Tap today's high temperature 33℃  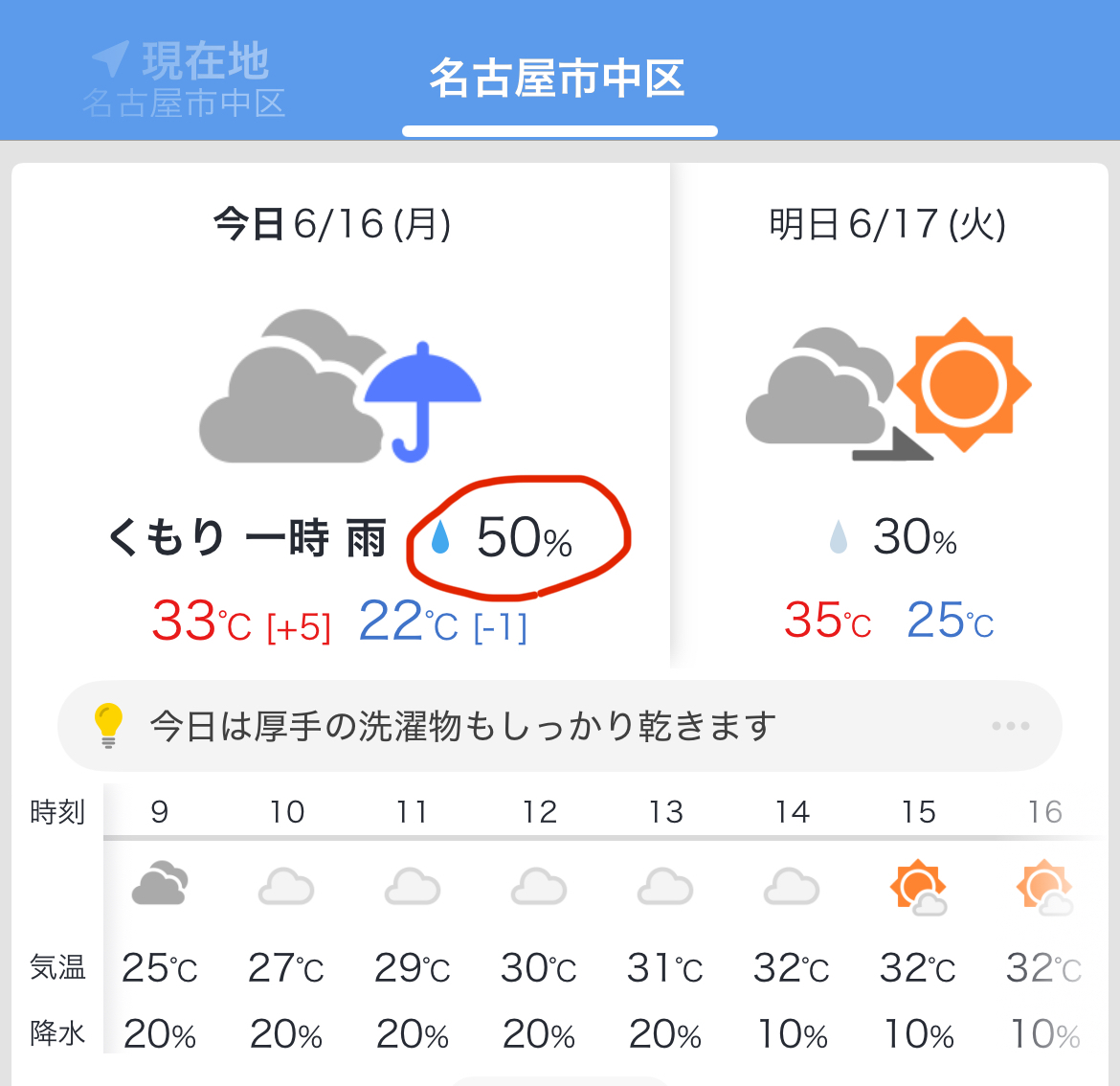[x=201, y=621]
